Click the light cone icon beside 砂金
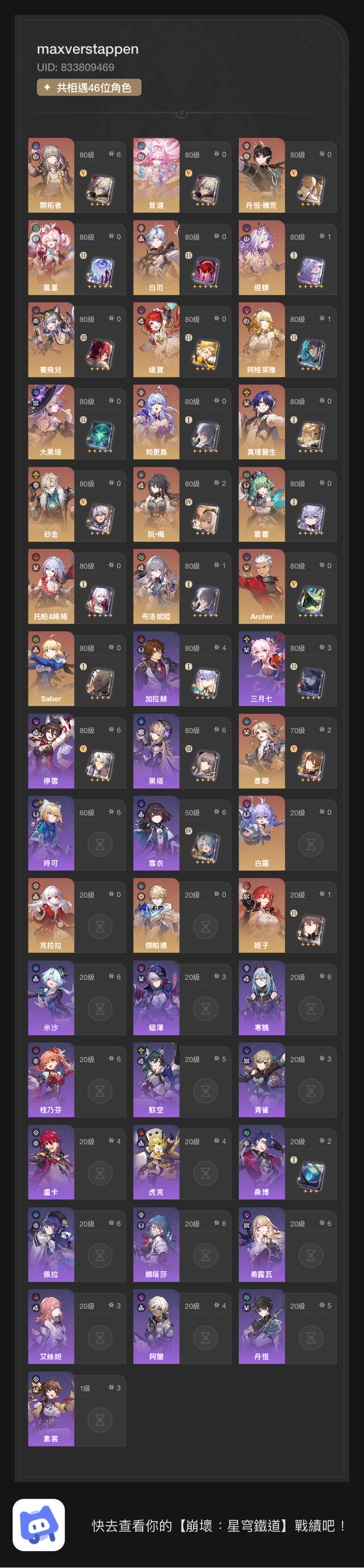The image size is (364, 1568). click(100, 518)
